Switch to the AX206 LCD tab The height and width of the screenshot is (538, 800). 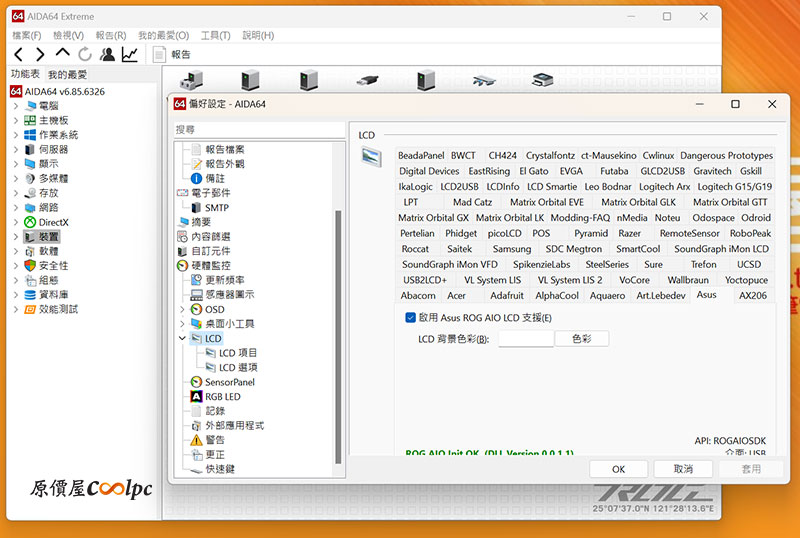click(x=753, y=296)
